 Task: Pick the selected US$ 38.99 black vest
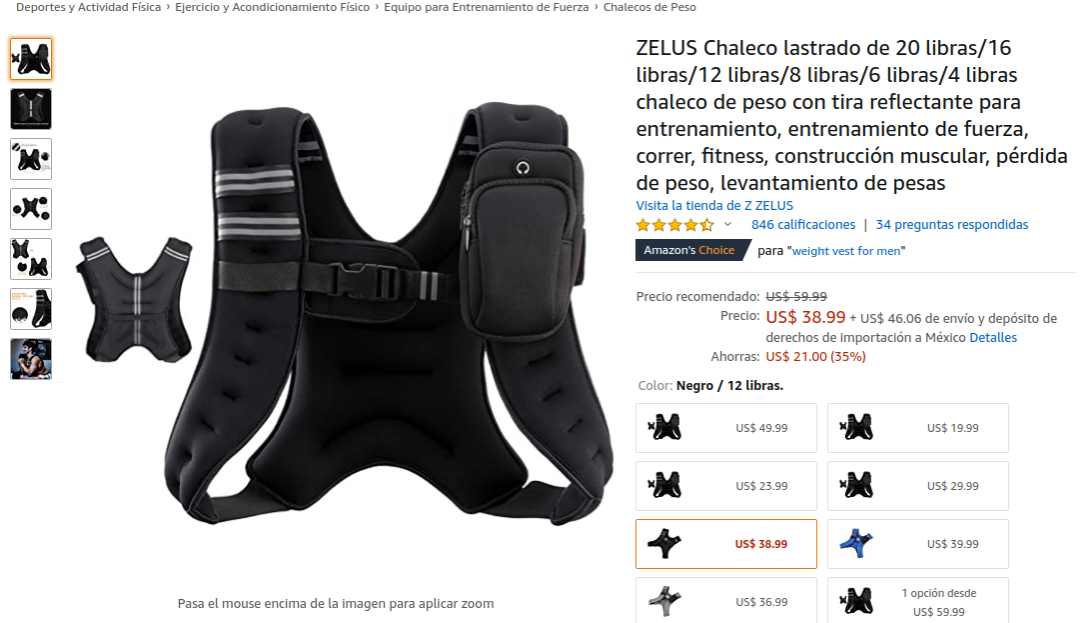click(726, 544)
